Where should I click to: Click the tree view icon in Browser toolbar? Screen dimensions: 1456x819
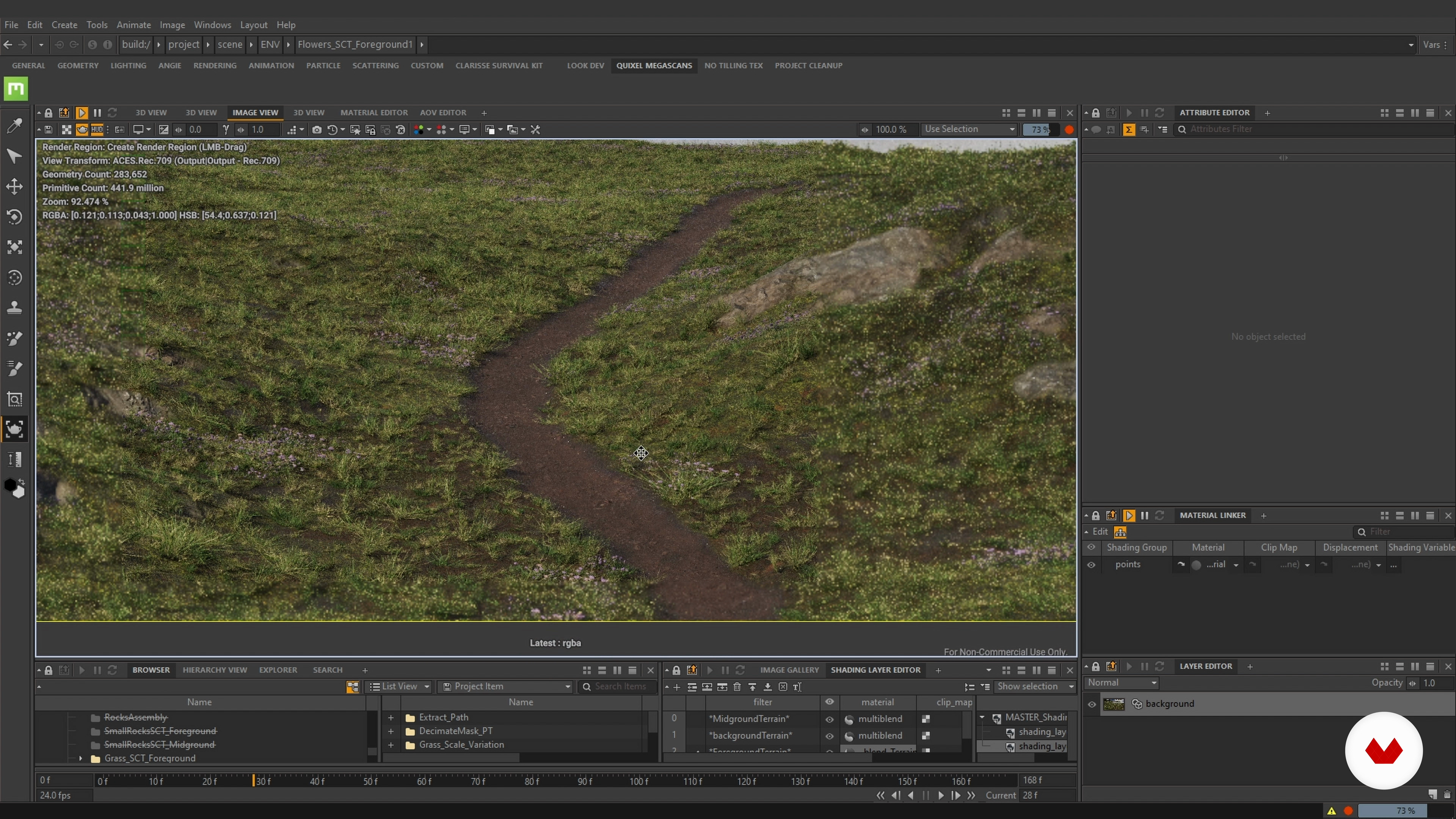[x=353, y=686]
